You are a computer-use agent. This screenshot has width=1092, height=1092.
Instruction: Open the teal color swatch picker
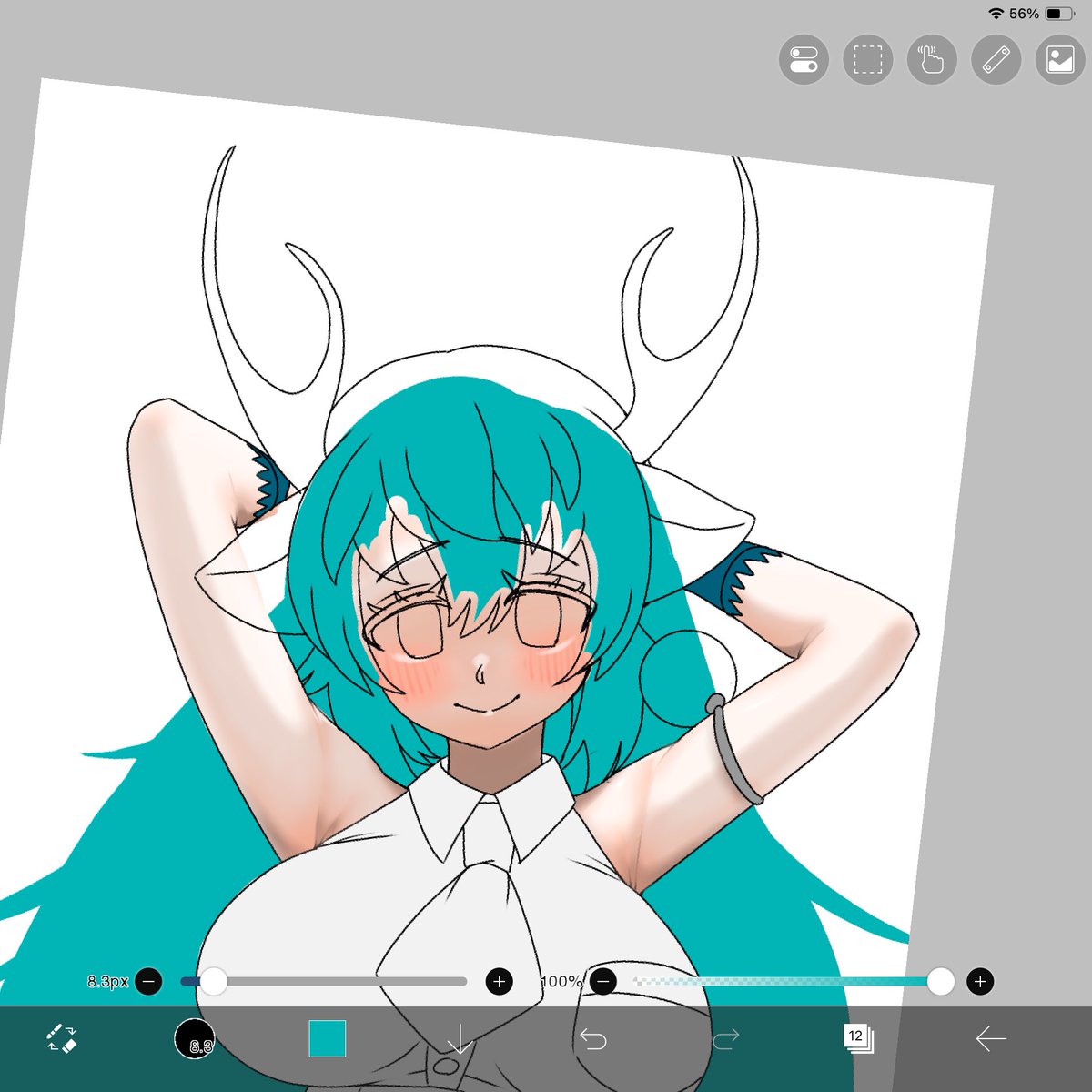[328, 1038]
